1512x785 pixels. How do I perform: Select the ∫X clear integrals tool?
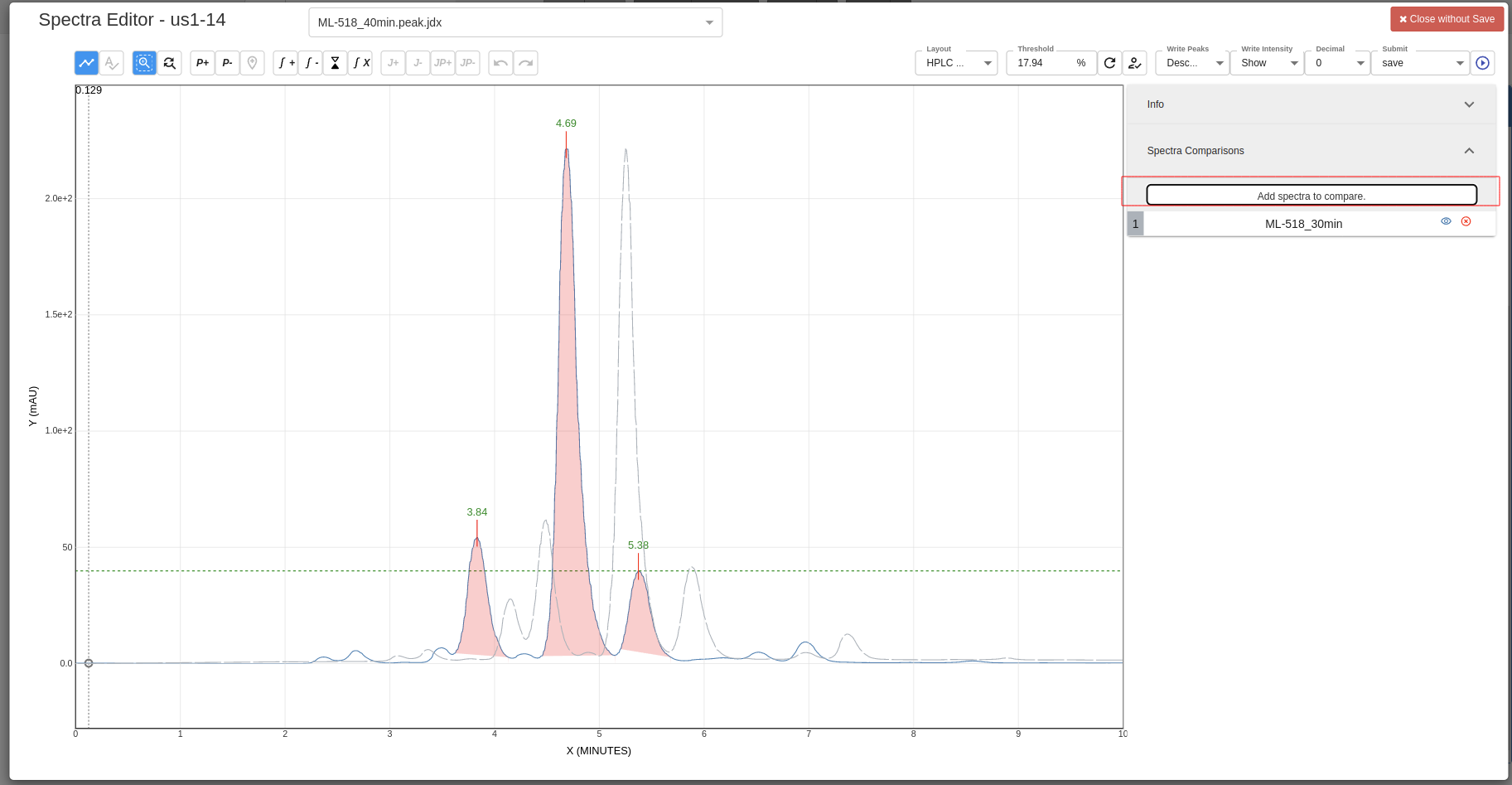tap(360, 62)
